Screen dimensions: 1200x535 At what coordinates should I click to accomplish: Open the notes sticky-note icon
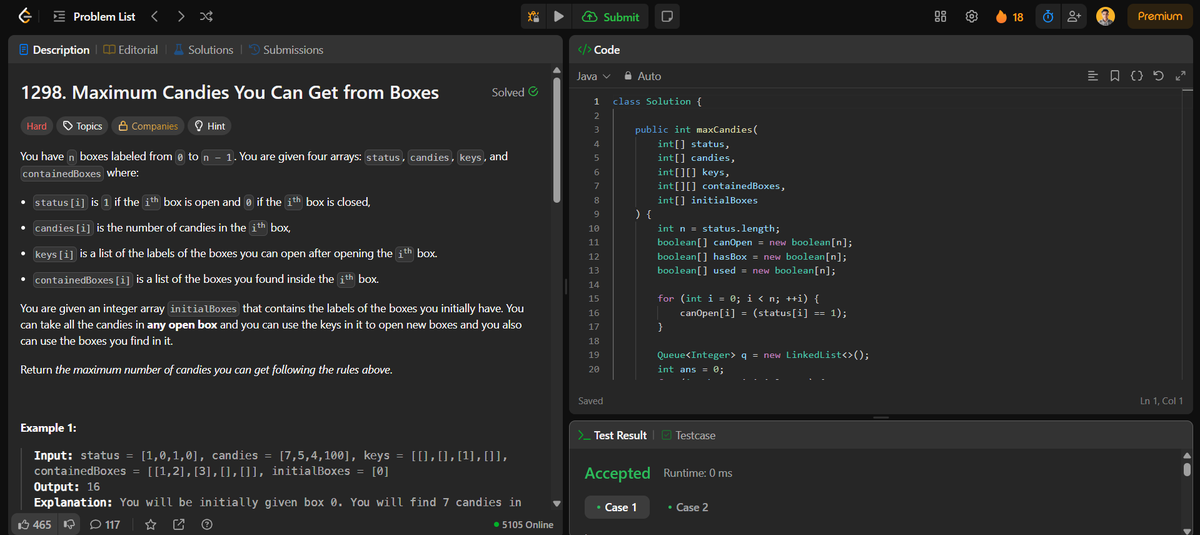click(x=667, y=16)
